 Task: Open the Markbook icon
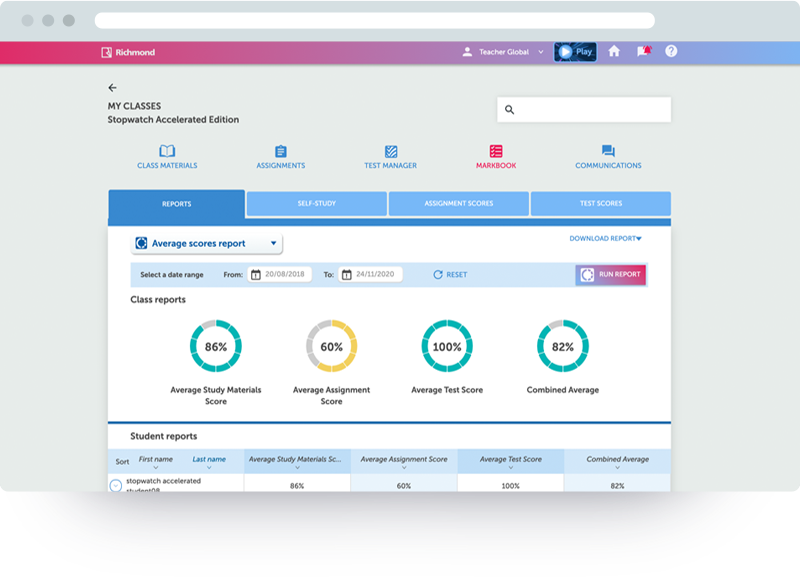coord(496,152)
